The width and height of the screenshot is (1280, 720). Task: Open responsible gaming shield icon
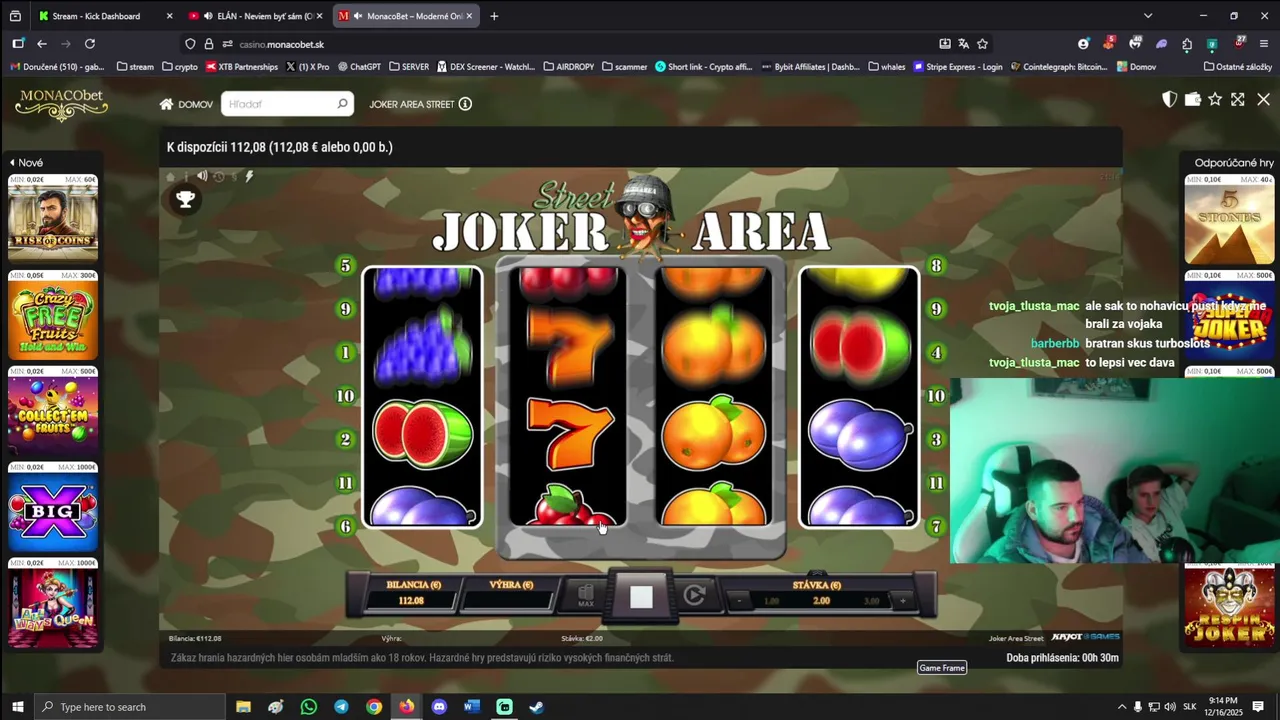[1169, 99]
